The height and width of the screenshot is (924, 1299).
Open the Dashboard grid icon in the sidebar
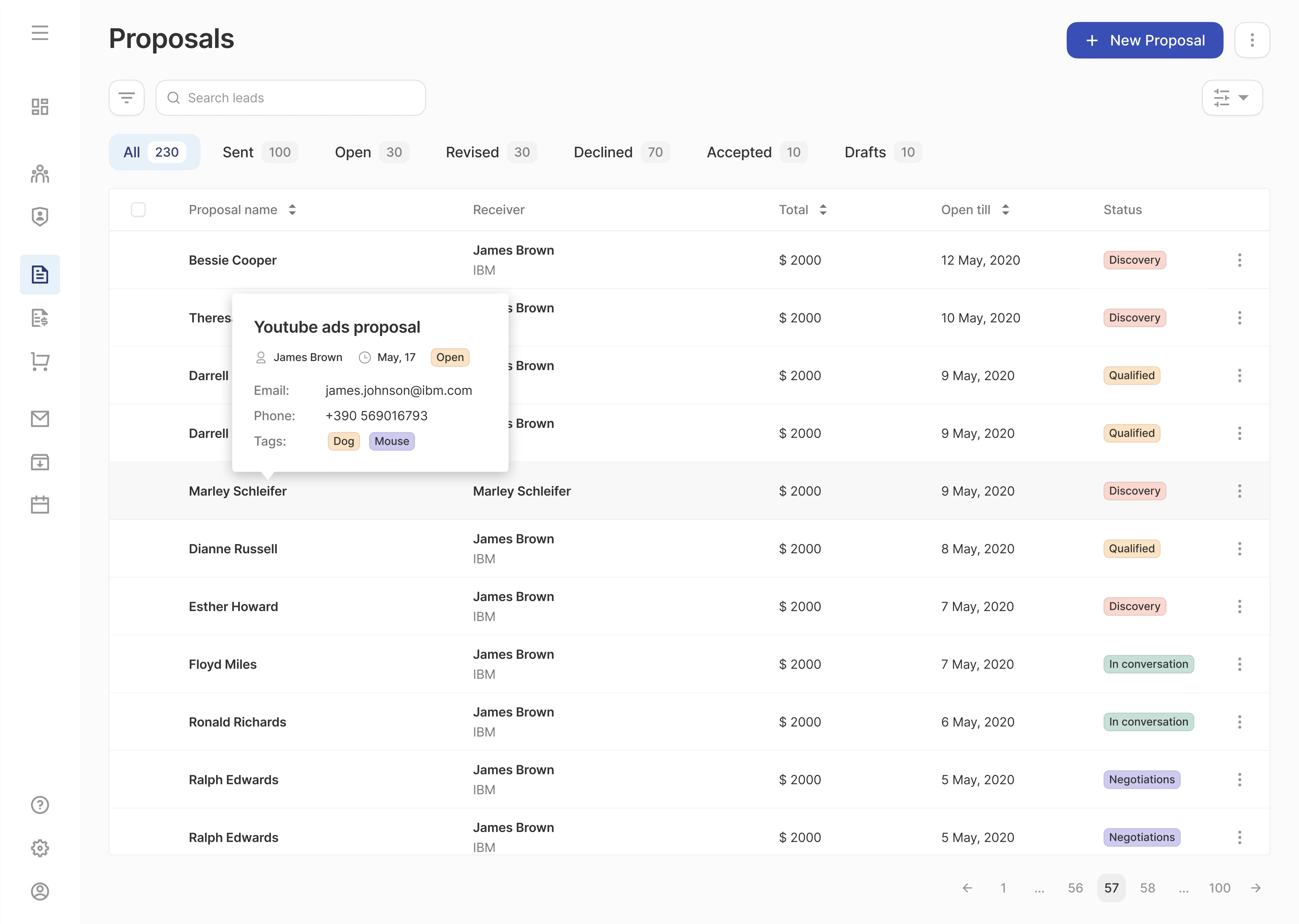[x=40, y=106]
